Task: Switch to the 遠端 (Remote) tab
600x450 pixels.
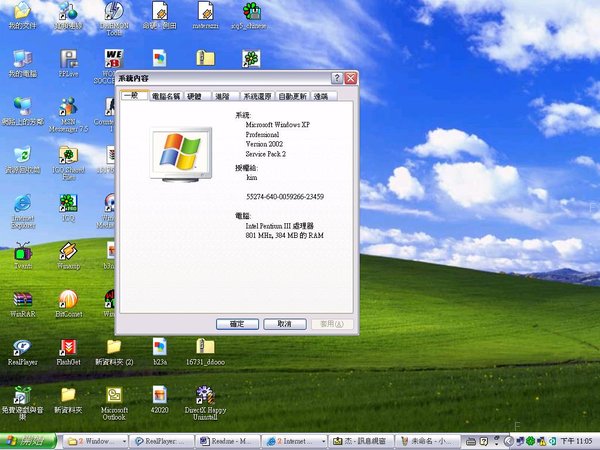Action: tap(324, 96)
